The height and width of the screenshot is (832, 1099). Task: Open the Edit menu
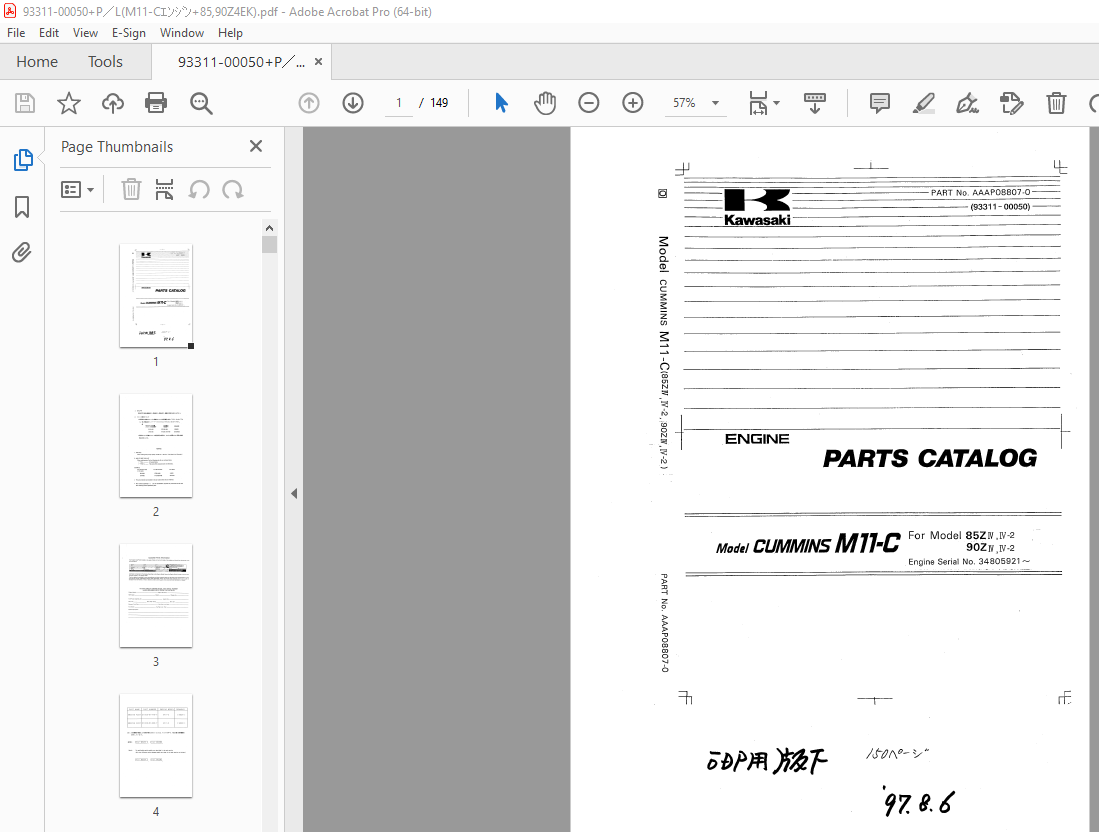point(49,33)
